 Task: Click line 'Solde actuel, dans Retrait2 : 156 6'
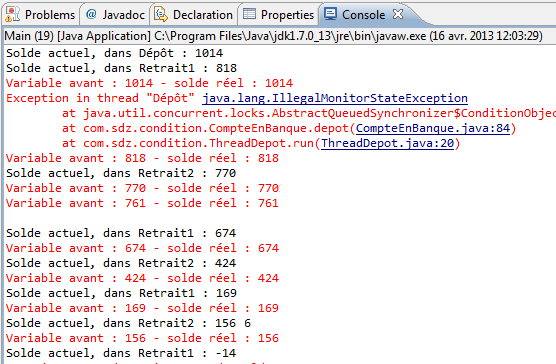click(x=128, y=323)
